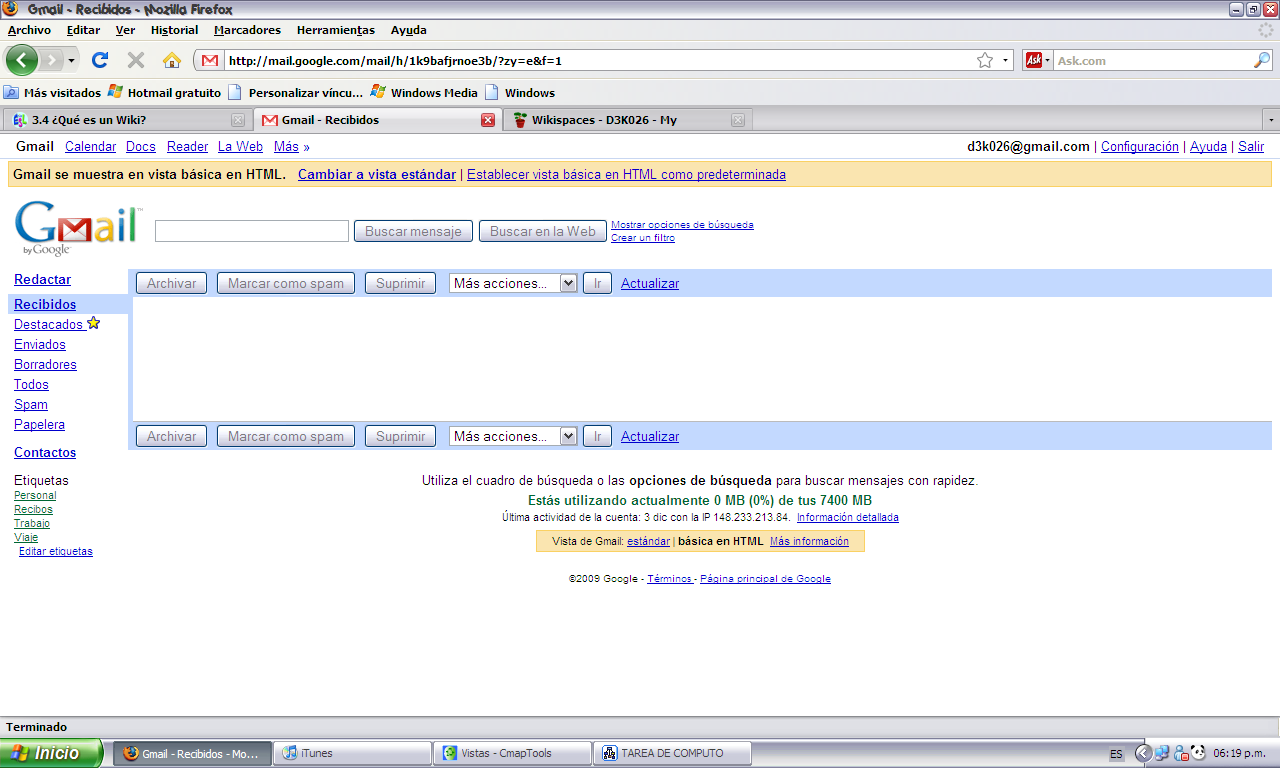
Task: Go to the home page icon
Action: tap(172, 60)
